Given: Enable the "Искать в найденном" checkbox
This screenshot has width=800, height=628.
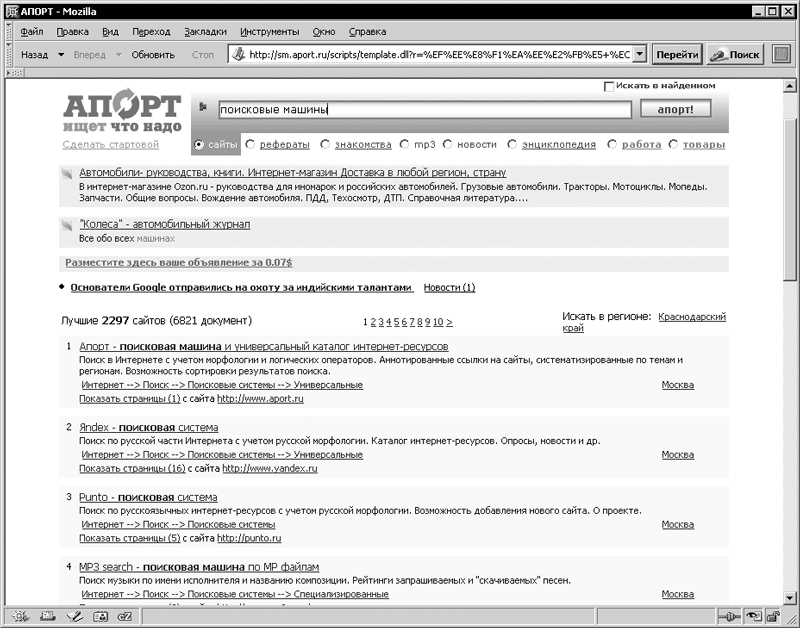Looking at the screenshot, I should 610,86.
